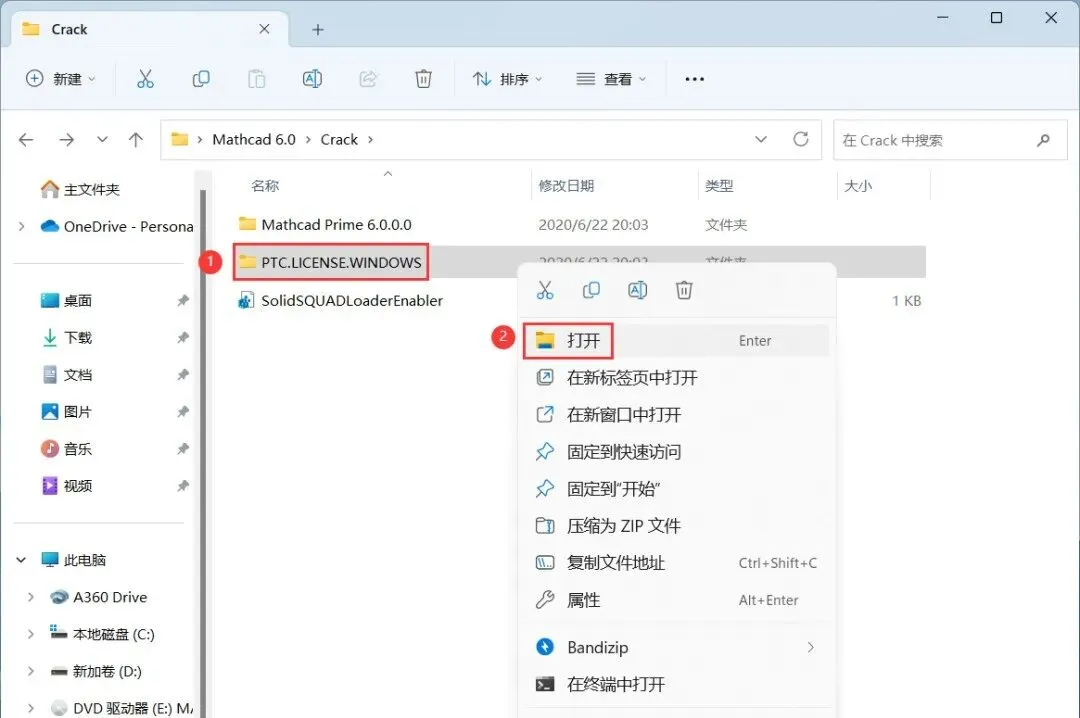Select the SolidSQUADLoaderEnabler file
The width and height of the screenshot is (1080, 718).
[340, 300]
